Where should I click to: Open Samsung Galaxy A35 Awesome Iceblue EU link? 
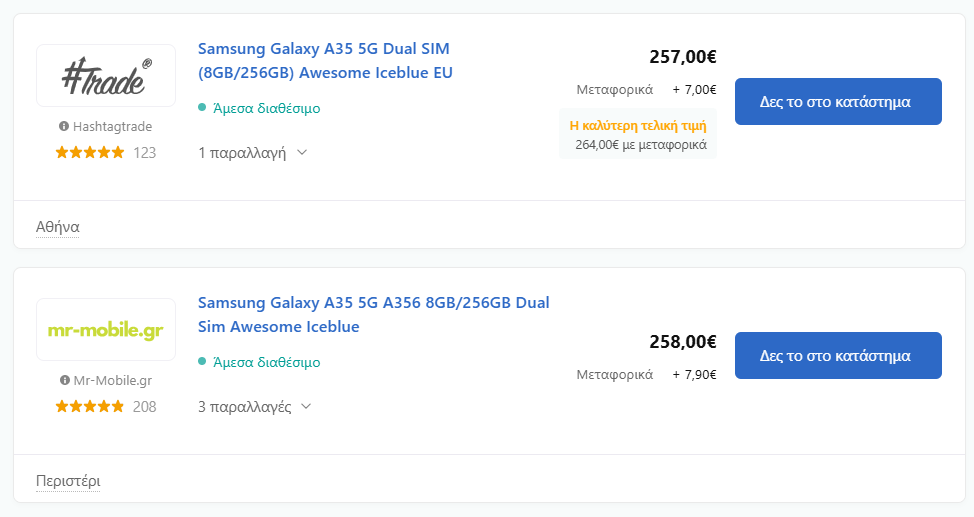tap(325, 60)
